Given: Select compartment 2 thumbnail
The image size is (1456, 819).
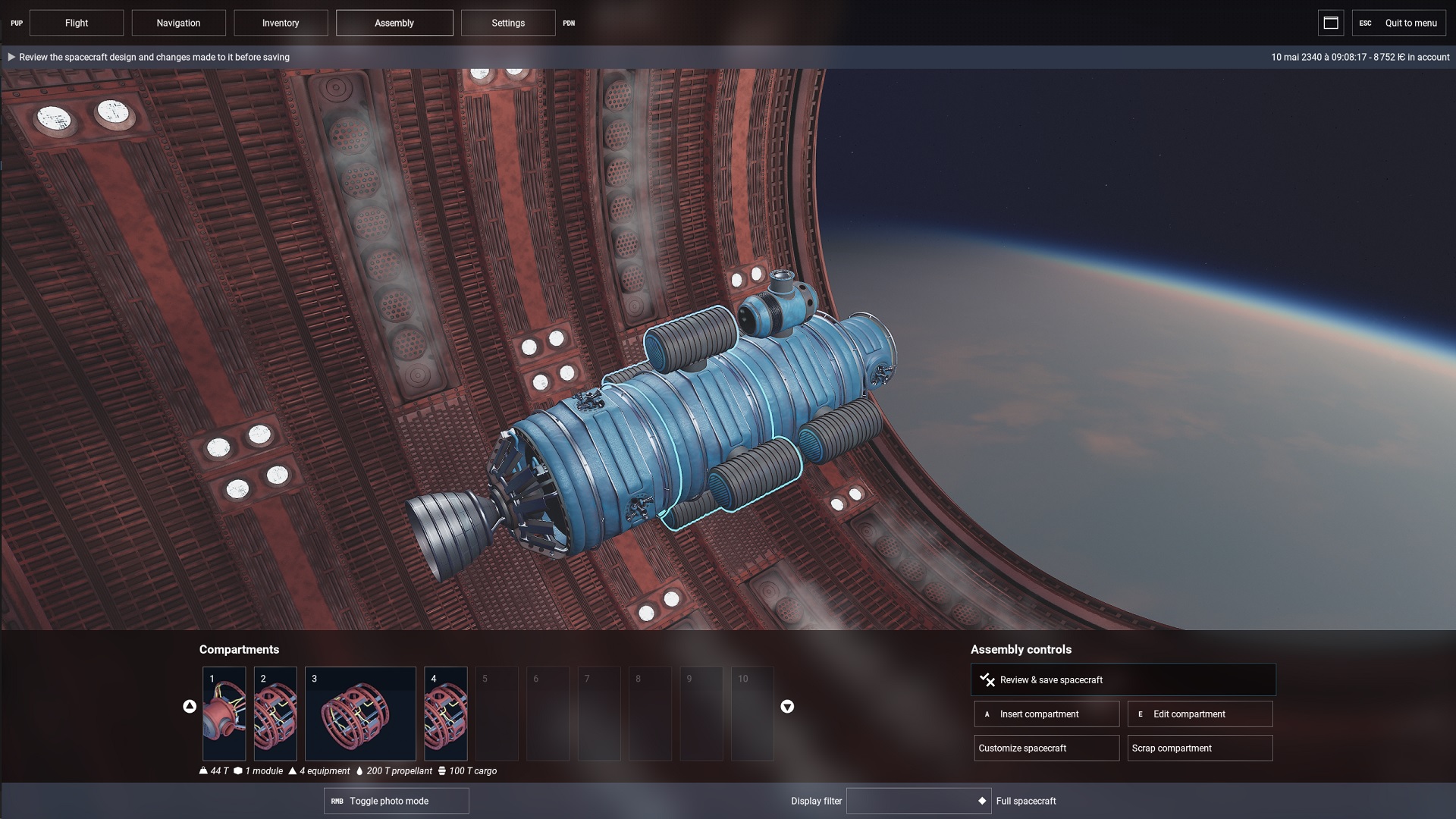Looking at the screenshot, I should pyautogui.click(x=275, y=714).
